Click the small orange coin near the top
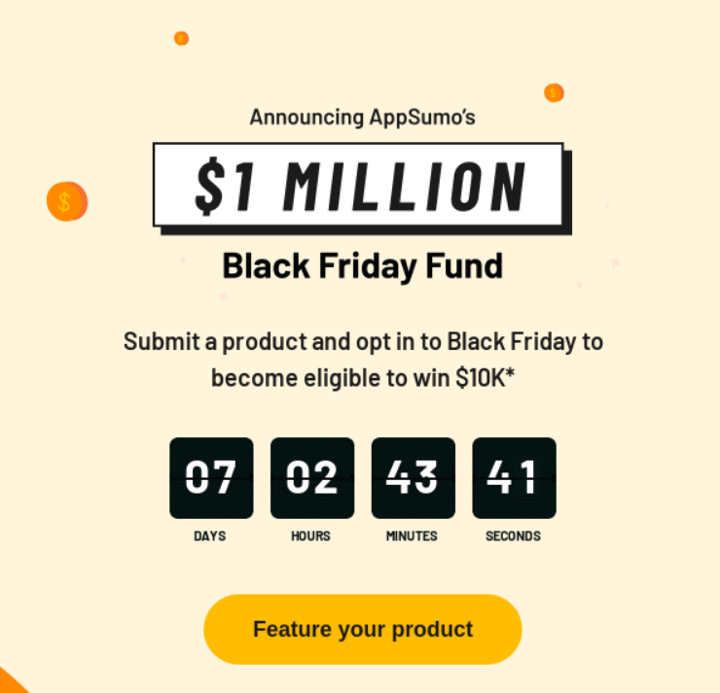720x693 pixels. point(181,39)
